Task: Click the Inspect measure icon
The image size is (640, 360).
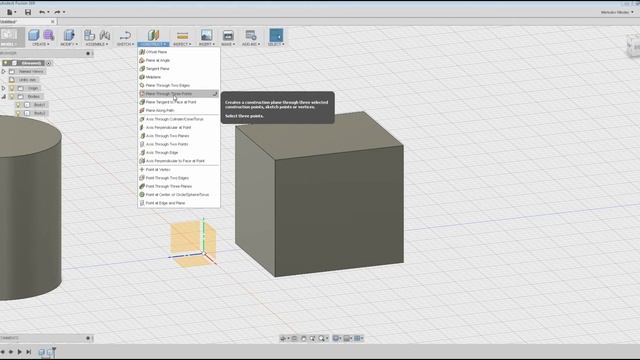Action: (182, 35)
